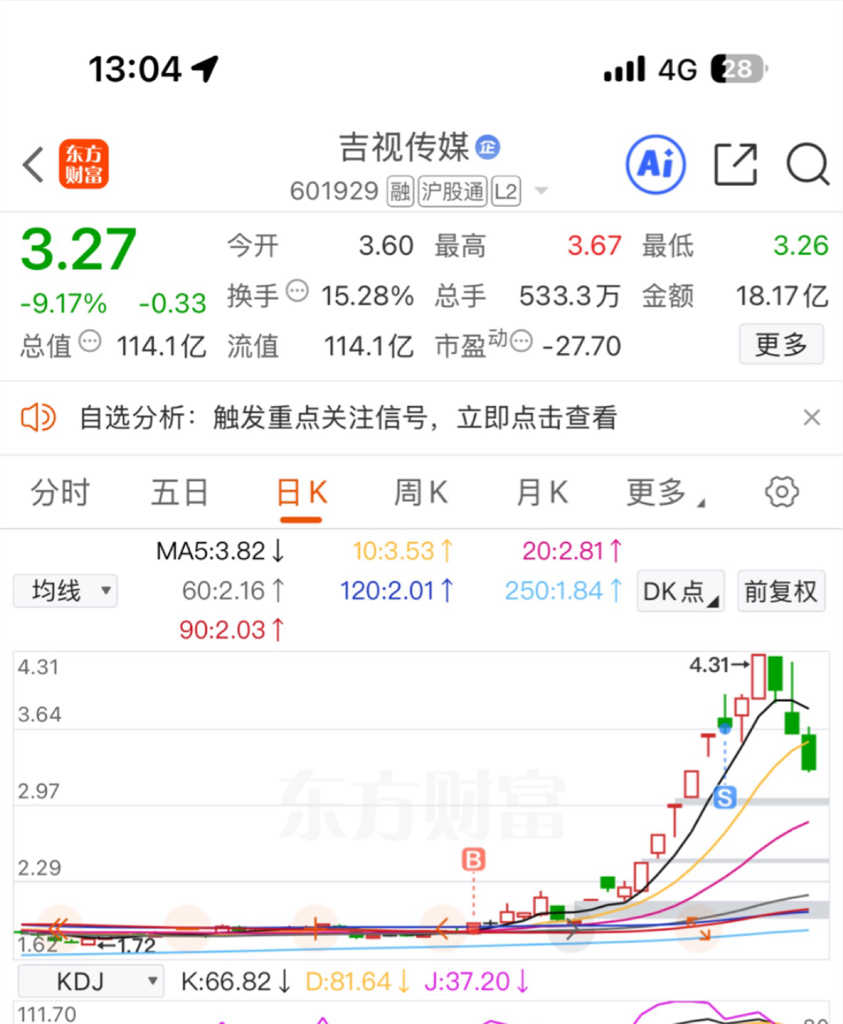Expand the 更多 chart period menu
843x1024 pixels.
click(665, 492)
